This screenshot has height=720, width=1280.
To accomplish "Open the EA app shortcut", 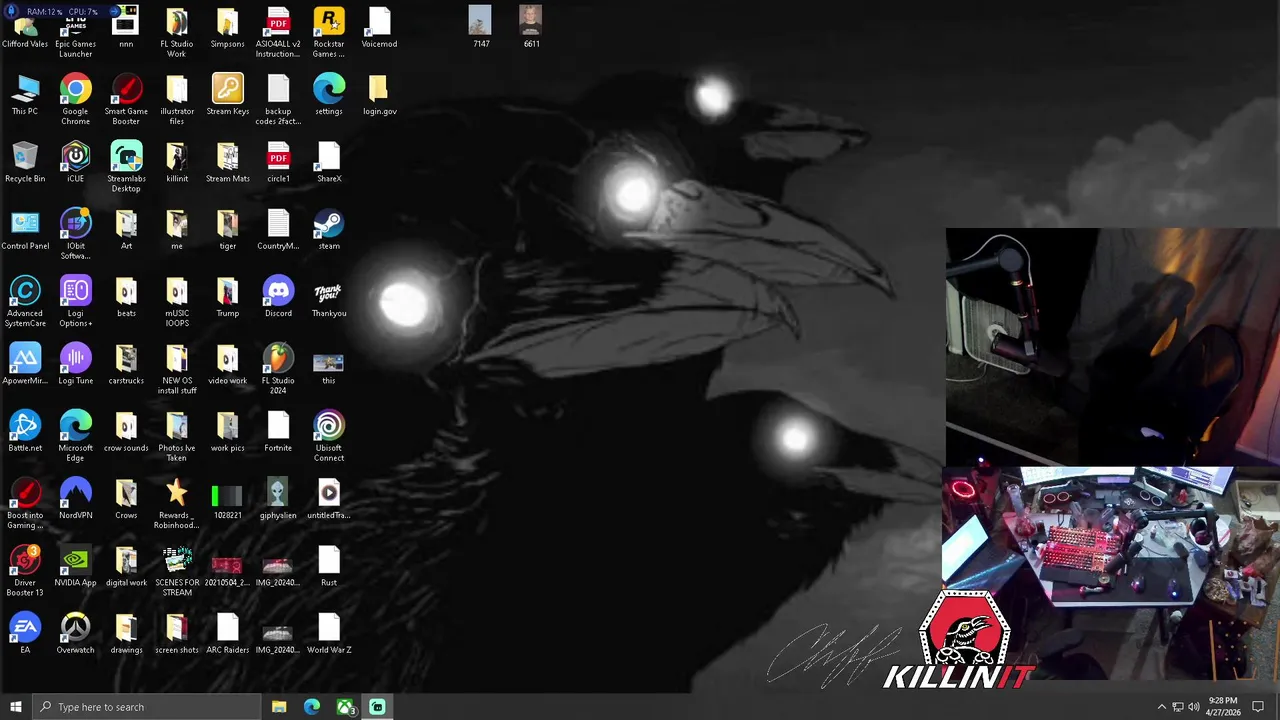I will pyautogui.click(x=25, y=633).
